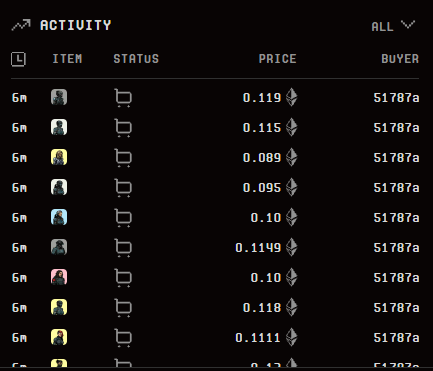433x371 pixels.
Task: Open buyer 51787a in the 0.119 row
Action: [x=396, y=98]
